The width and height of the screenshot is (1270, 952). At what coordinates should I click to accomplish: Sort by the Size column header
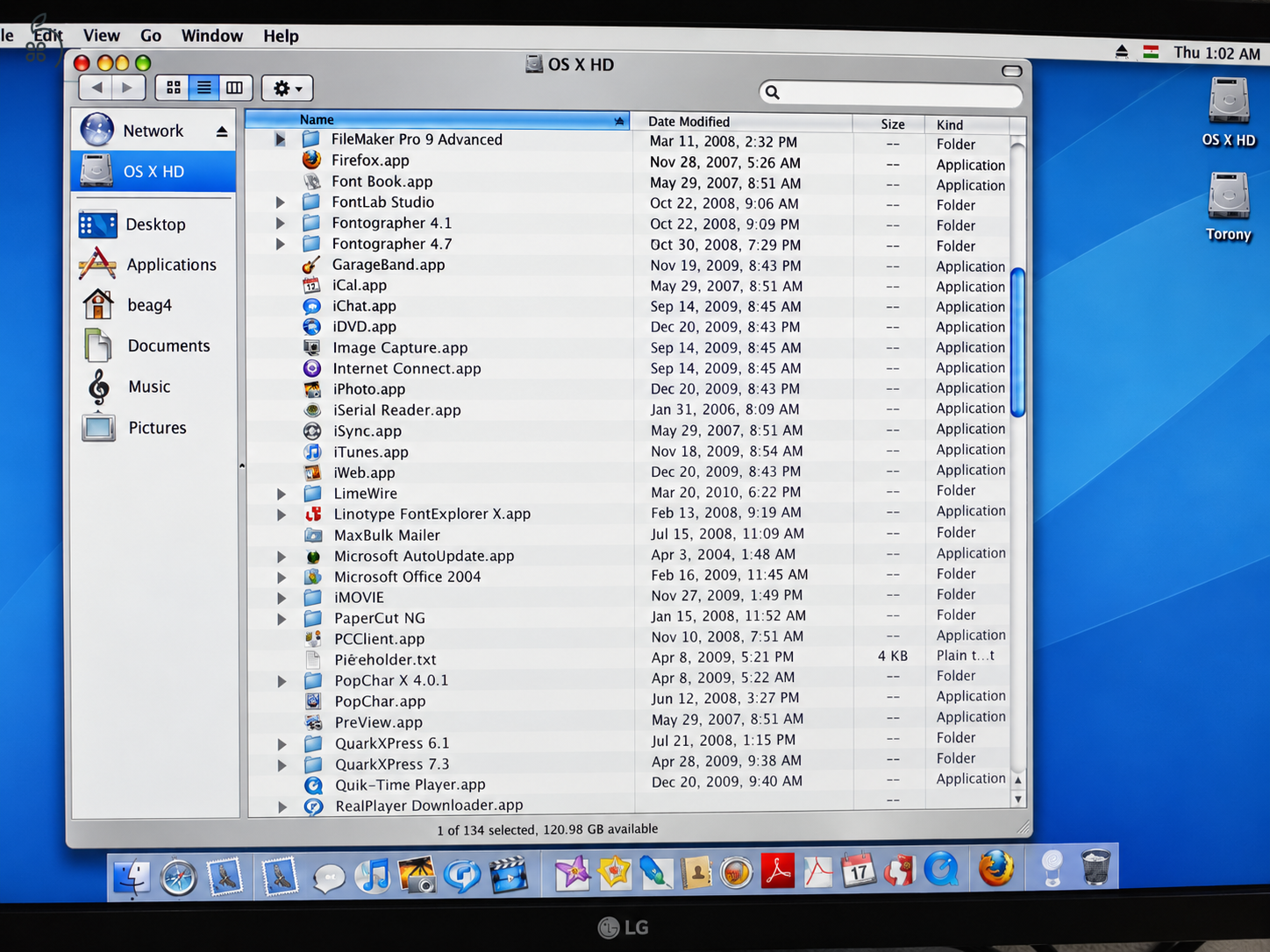pyautogui.click(x=889, y=124)
